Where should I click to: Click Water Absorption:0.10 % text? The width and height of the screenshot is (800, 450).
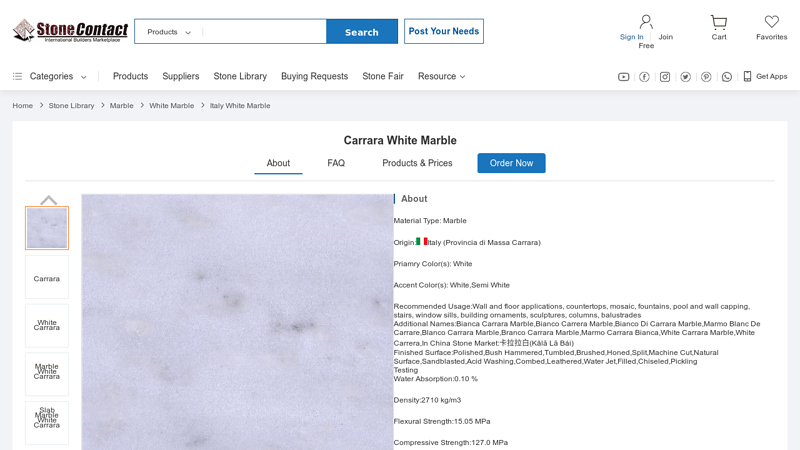point(436,379)
